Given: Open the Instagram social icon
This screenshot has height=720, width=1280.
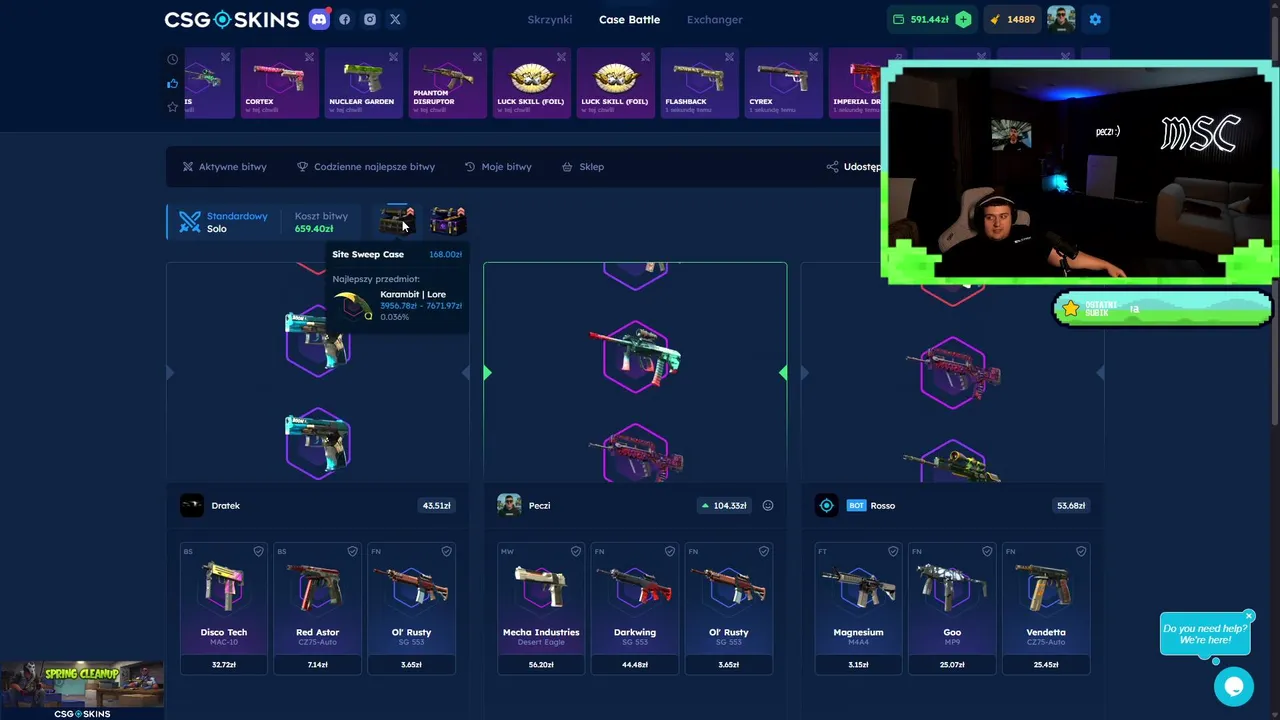Looking at the screenshot, I should (x=370, y=19).
